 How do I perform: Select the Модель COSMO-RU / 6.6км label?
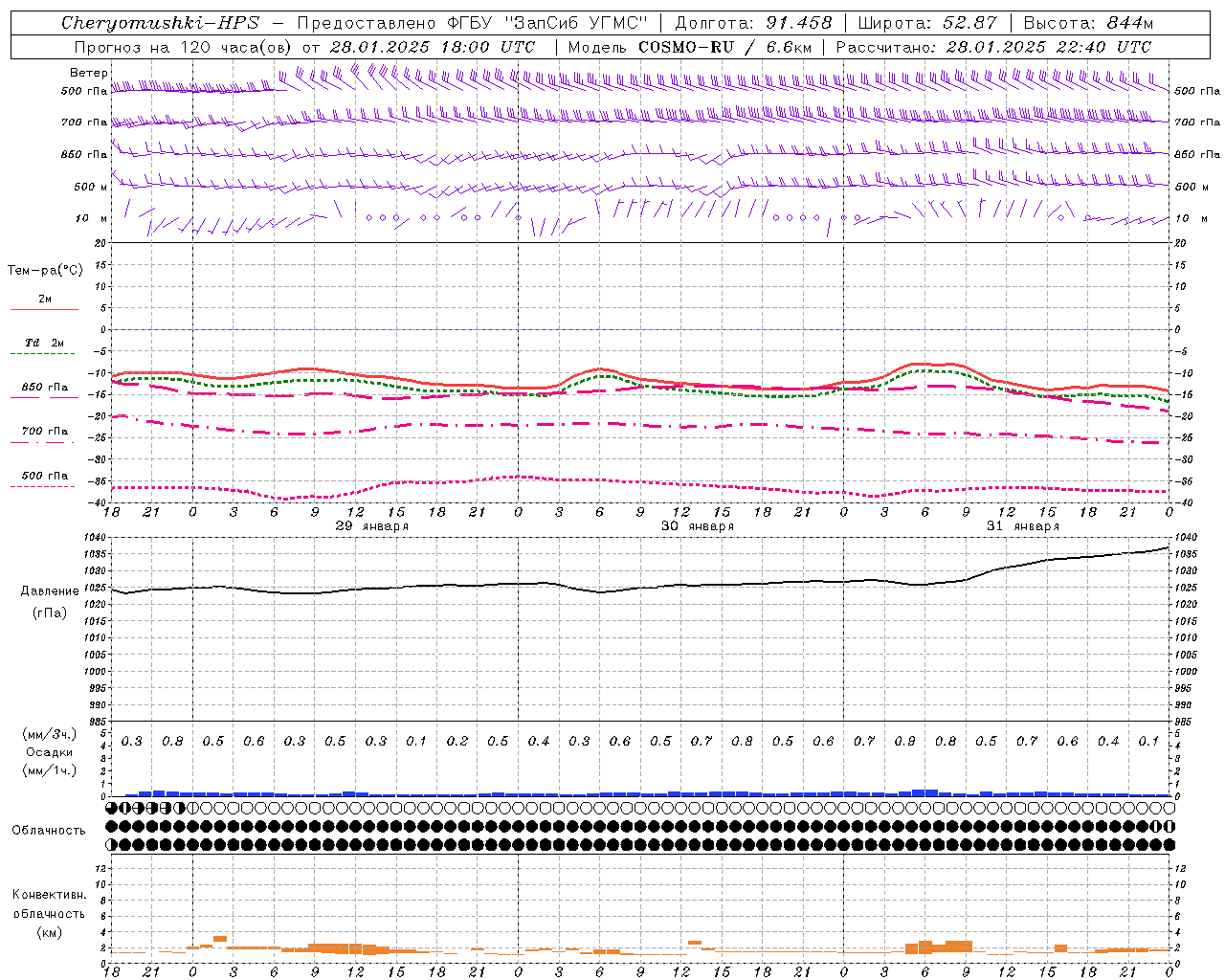tap(690, 47)
